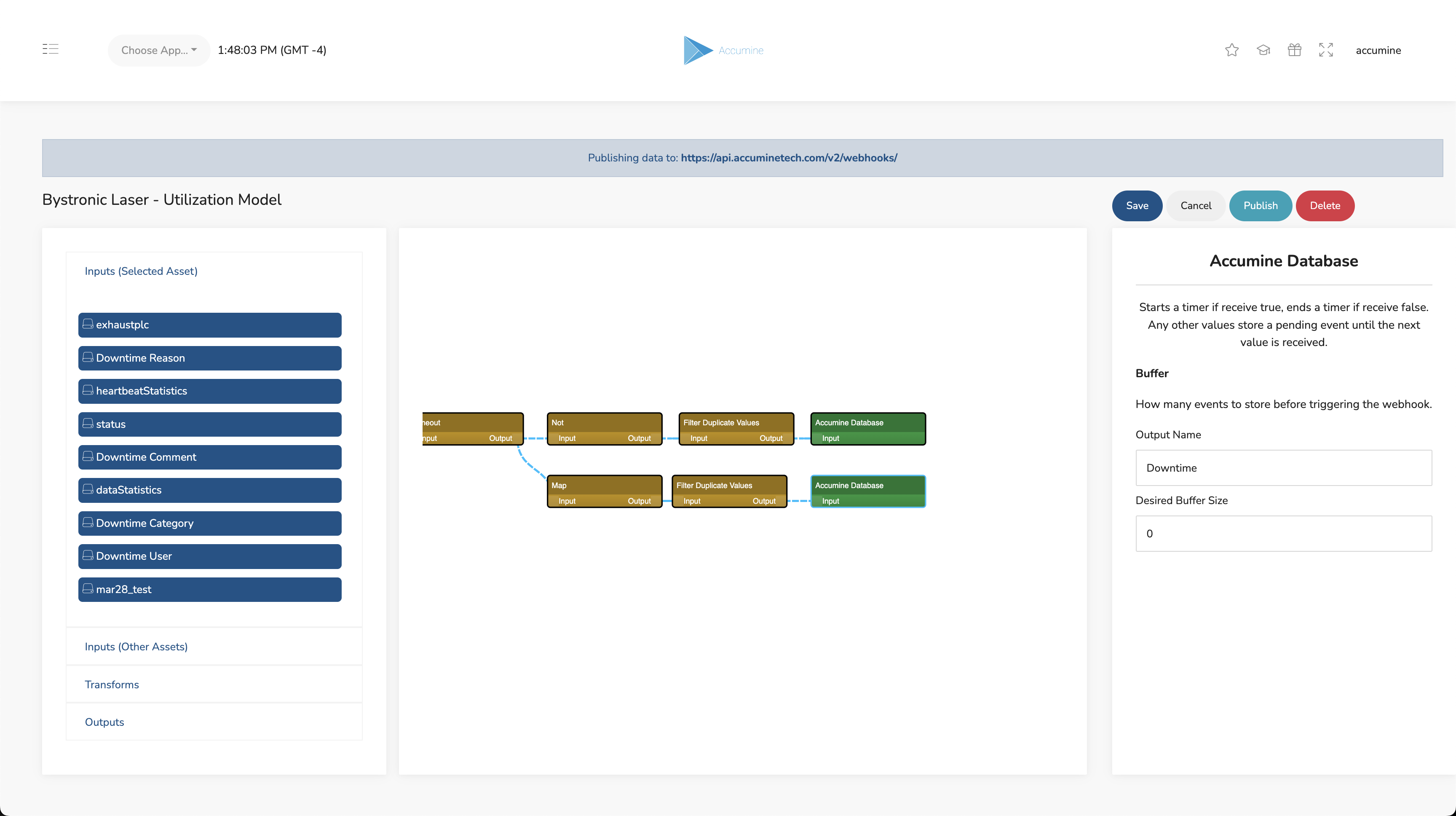1456x816 pixels.
Task: Click the top Accumine Database Input port
Action: click(830, 438)
